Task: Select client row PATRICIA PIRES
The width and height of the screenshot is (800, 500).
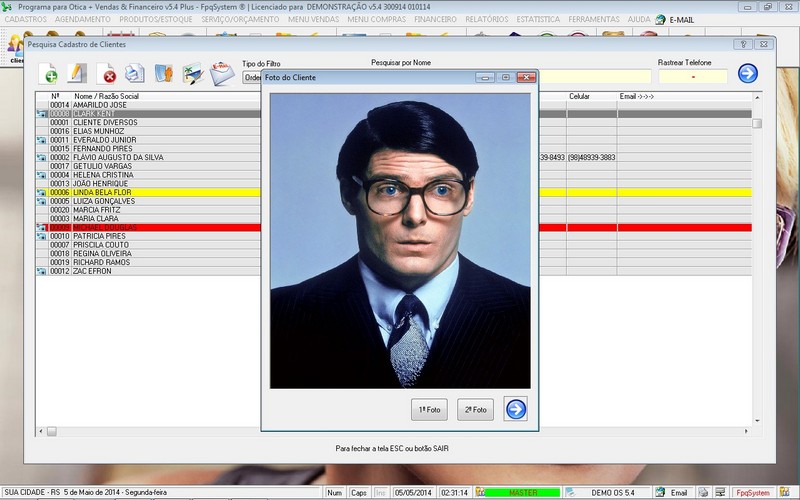Action: (148, 236)
